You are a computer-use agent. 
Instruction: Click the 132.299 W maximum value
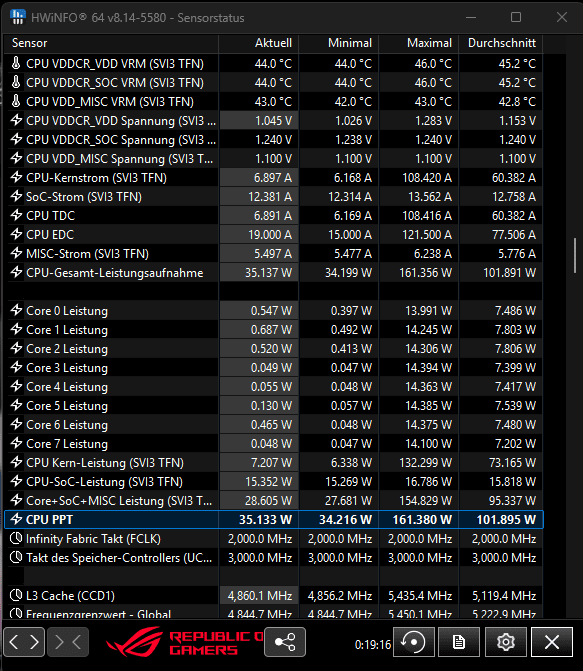(425, 463)
